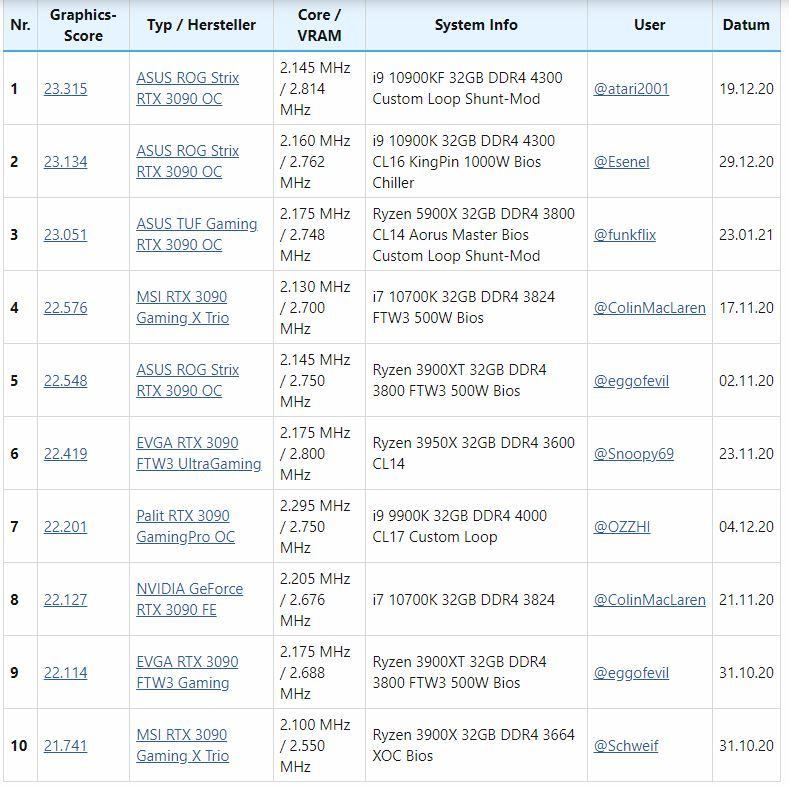Select date cell 04.12.20
This screenshot has height=786, width=789.
746,527
